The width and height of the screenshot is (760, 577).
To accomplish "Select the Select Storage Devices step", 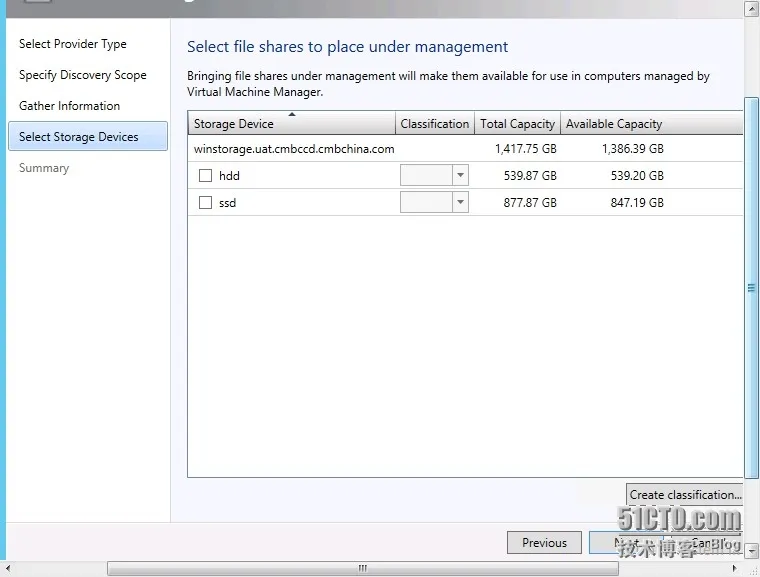I will [x=88, y=136].
